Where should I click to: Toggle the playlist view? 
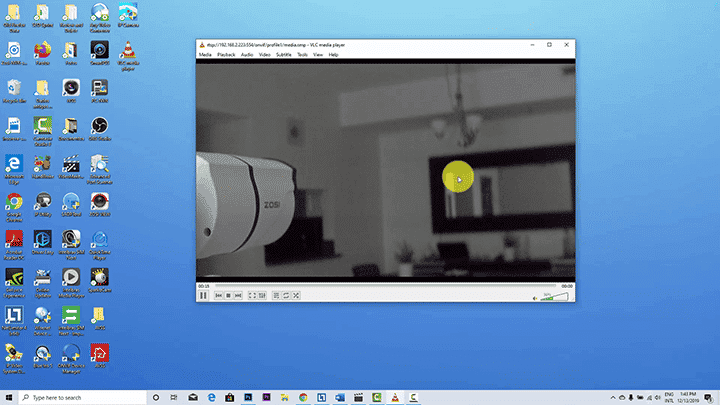pyautogui.click(x=276, y=296)
